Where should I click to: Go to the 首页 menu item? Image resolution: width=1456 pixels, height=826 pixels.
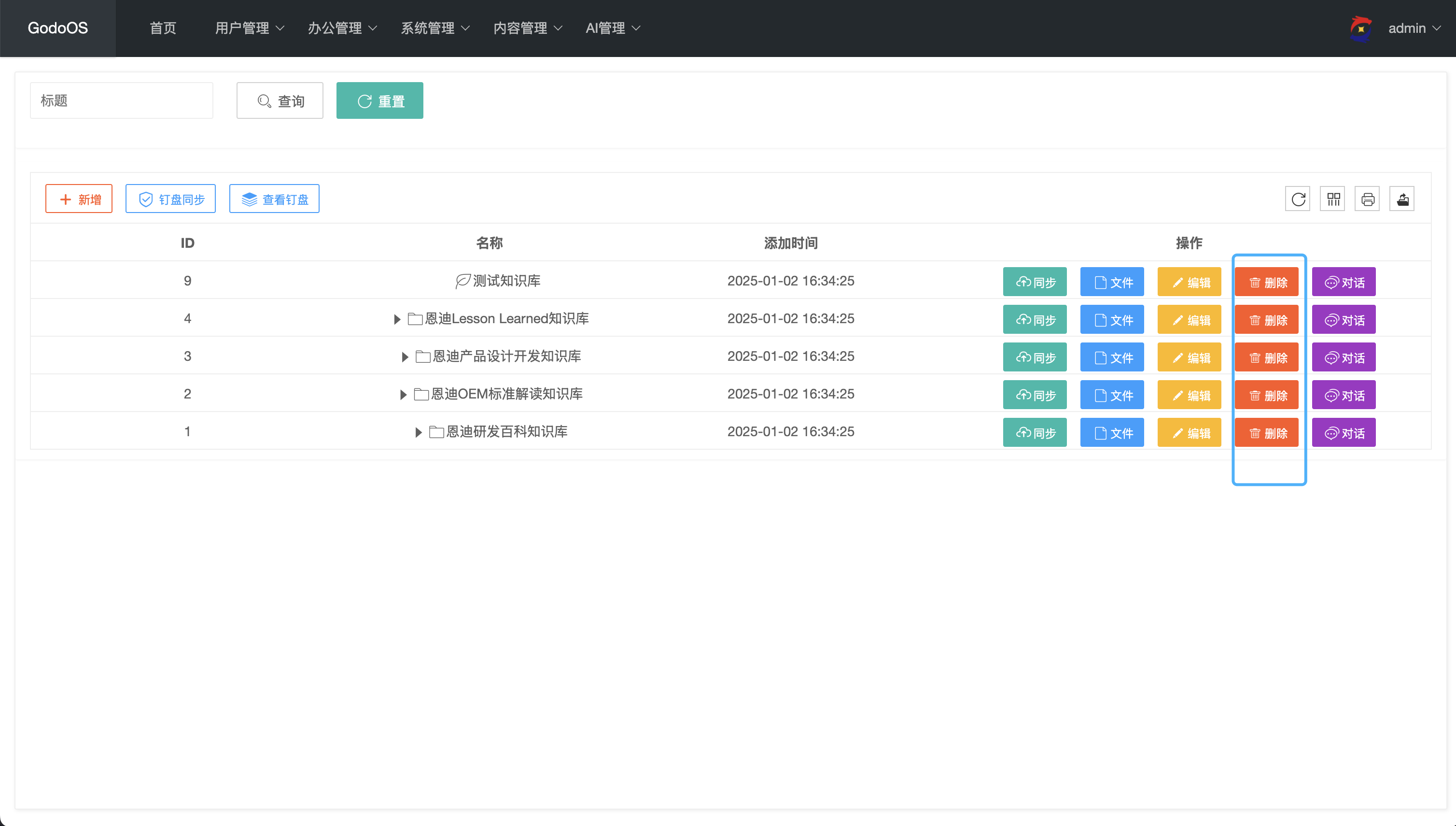[x=163, y=28]
